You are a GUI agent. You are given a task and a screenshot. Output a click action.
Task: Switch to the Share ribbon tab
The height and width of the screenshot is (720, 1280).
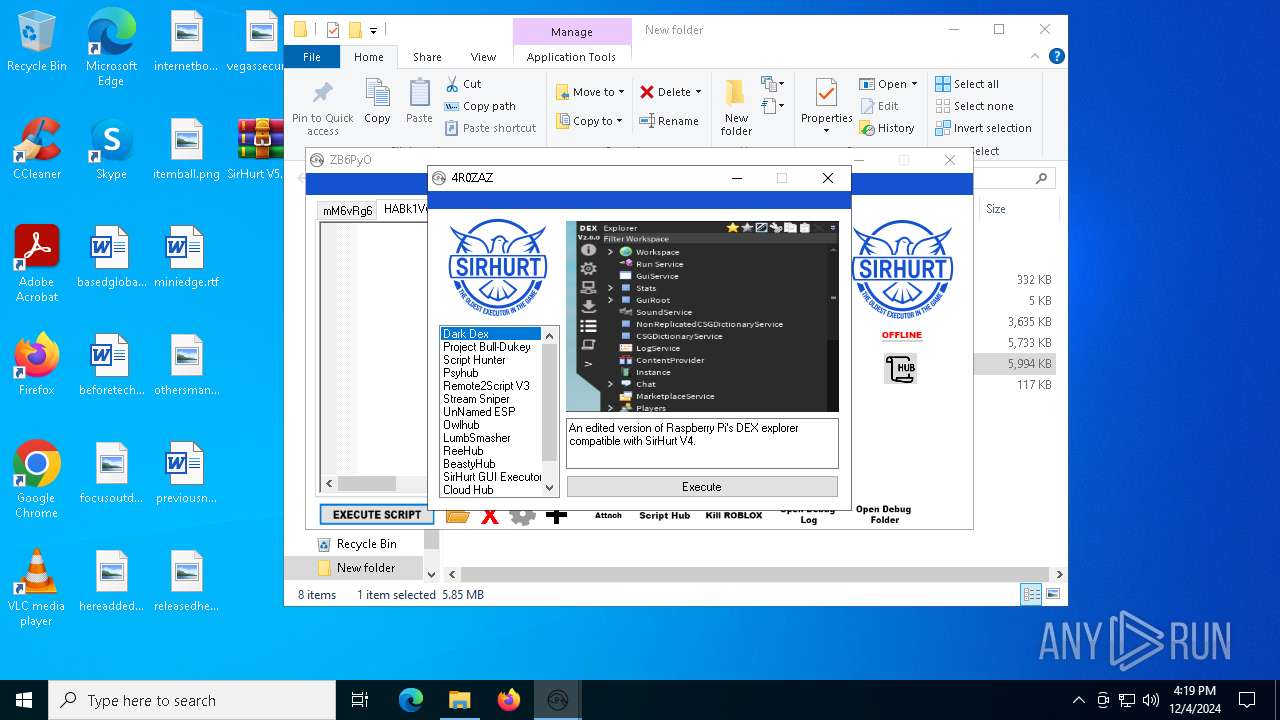[427, 57]
